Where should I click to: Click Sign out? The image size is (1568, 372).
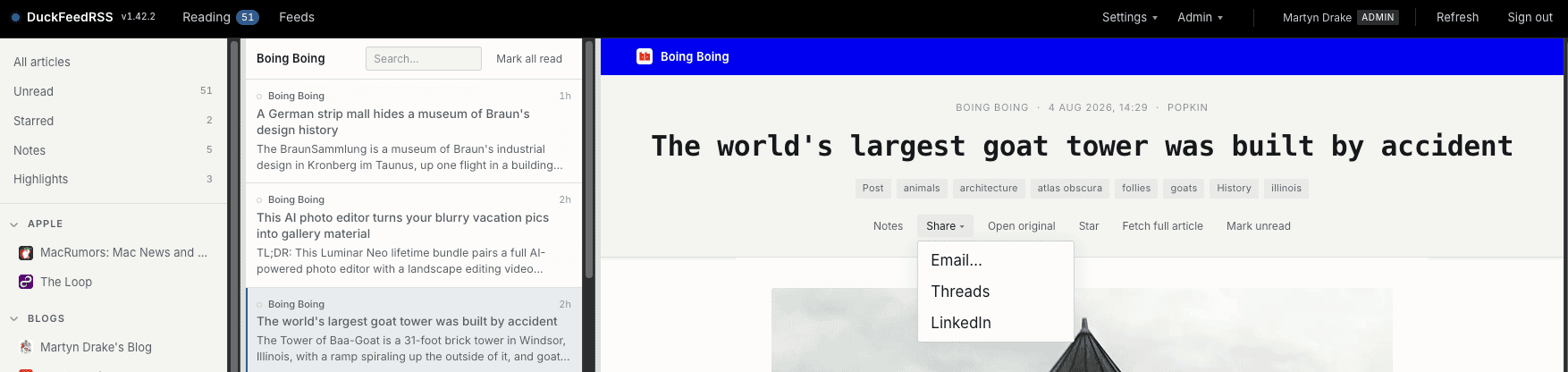coord(1530,17)
